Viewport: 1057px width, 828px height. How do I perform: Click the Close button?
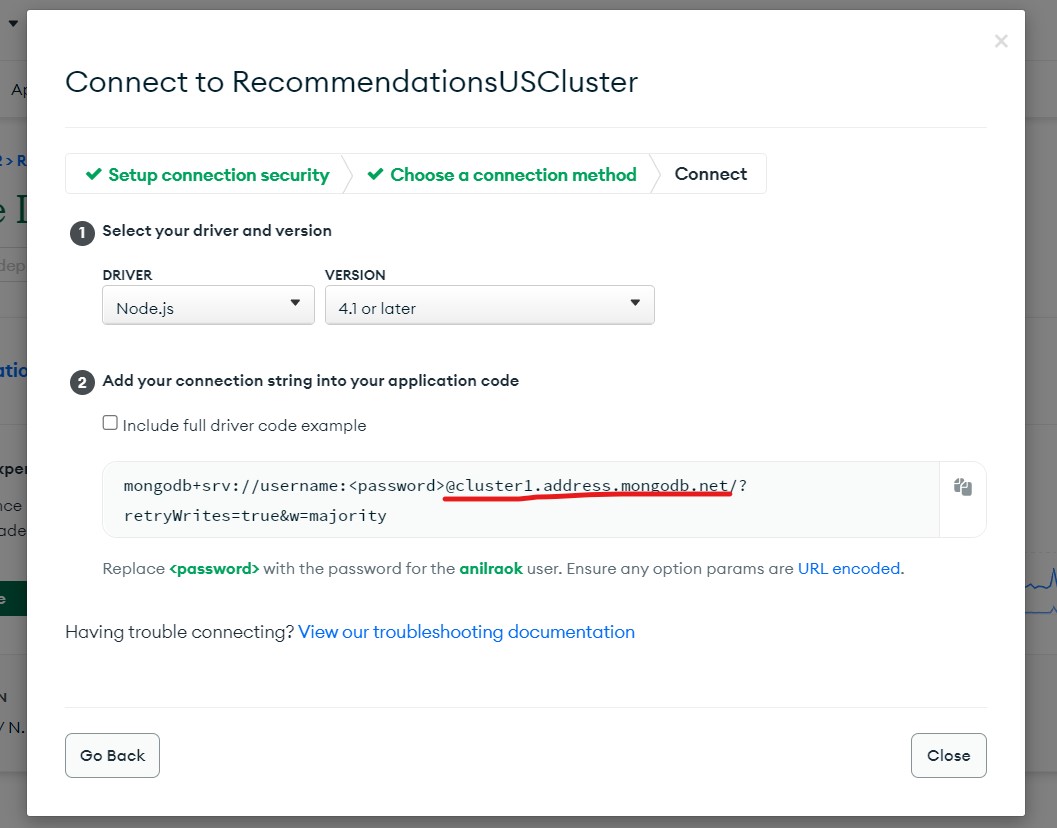point(948,755)
